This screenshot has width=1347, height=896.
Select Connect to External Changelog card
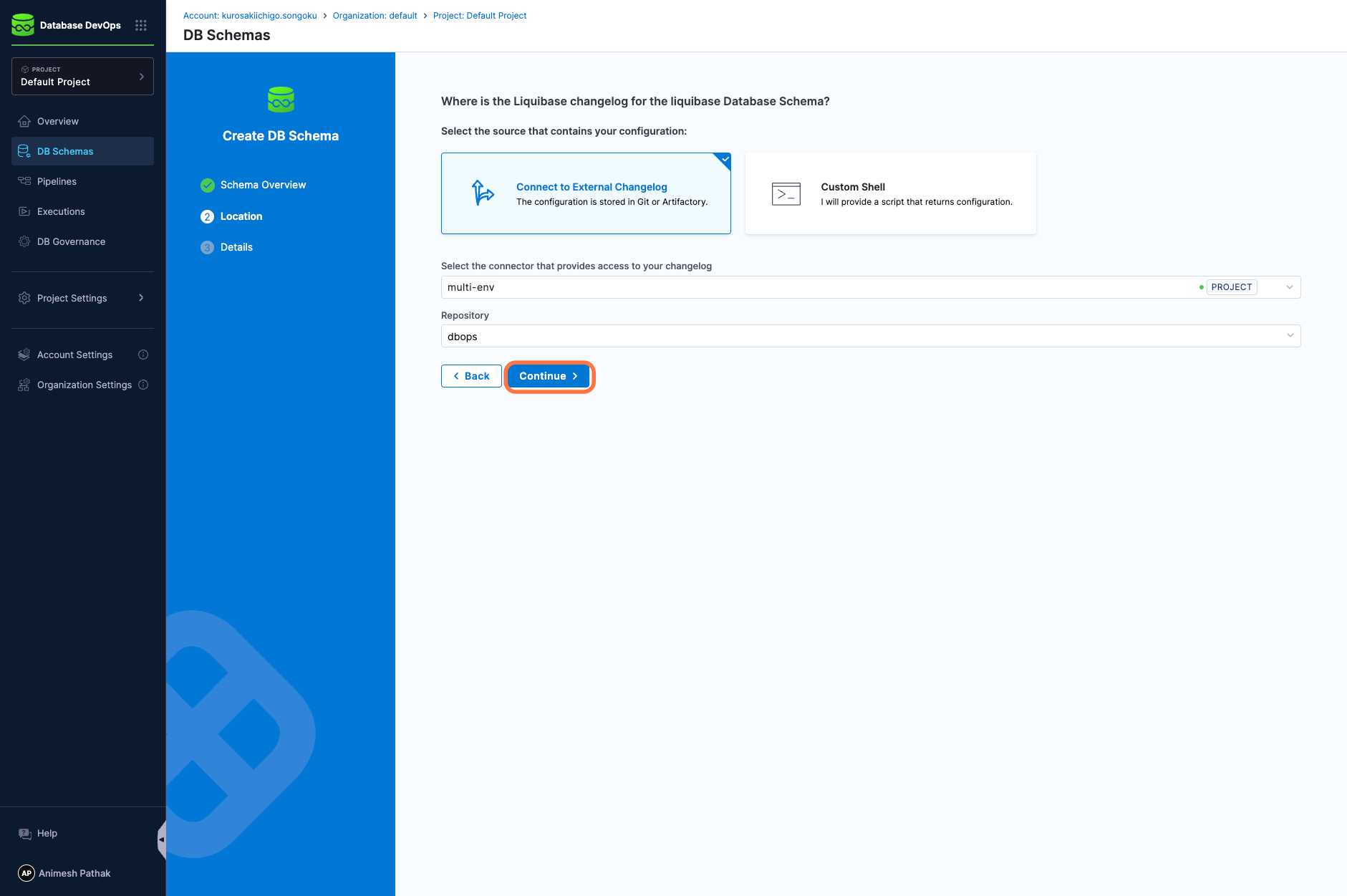(586, 193)
